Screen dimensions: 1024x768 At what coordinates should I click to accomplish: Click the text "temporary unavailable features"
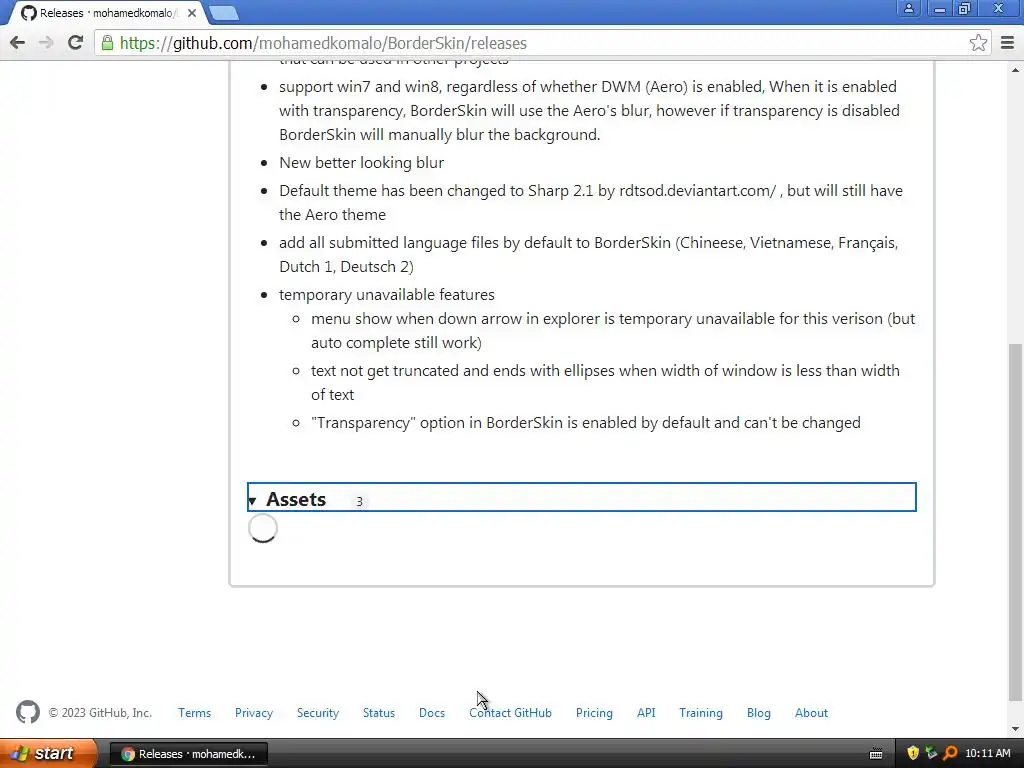pyautogui.click(x=387, y=295)
